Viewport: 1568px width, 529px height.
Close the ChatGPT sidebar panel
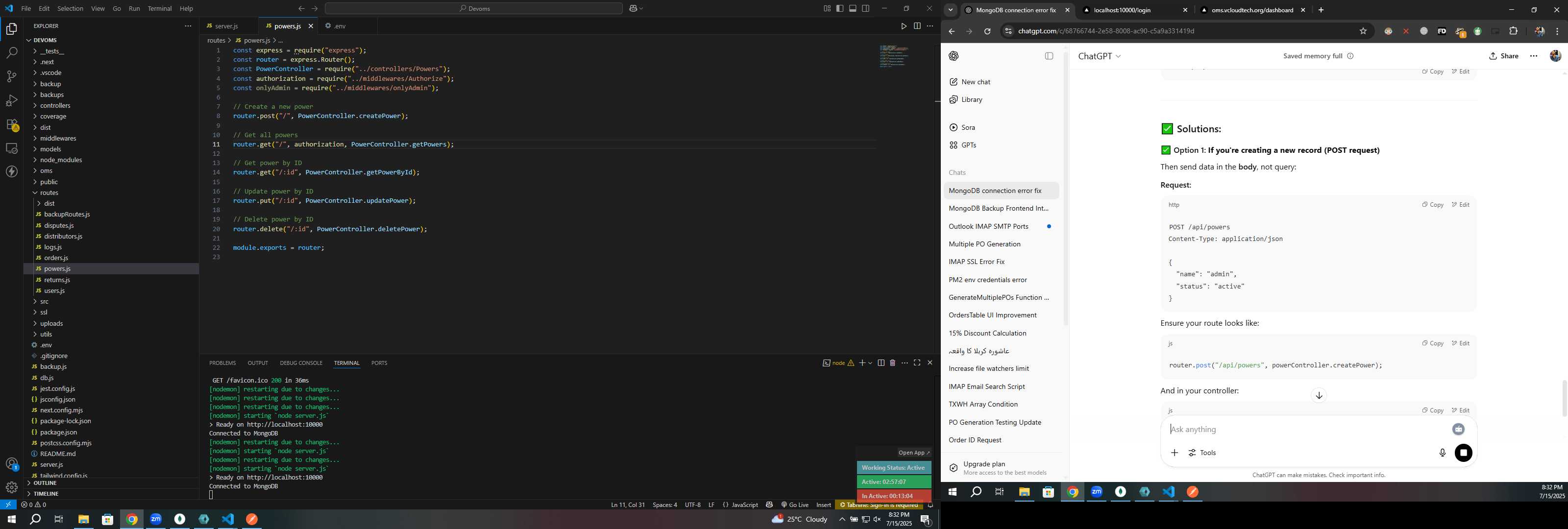tap(1049, 56)
